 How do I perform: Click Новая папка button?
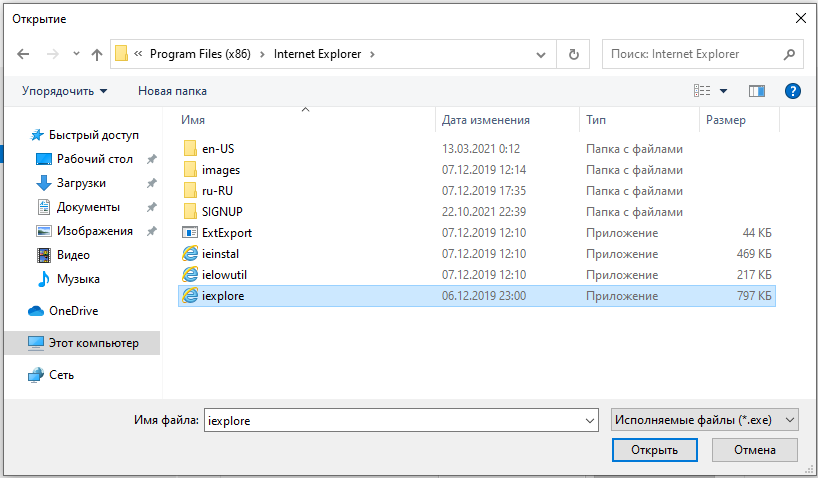point(172,91)
